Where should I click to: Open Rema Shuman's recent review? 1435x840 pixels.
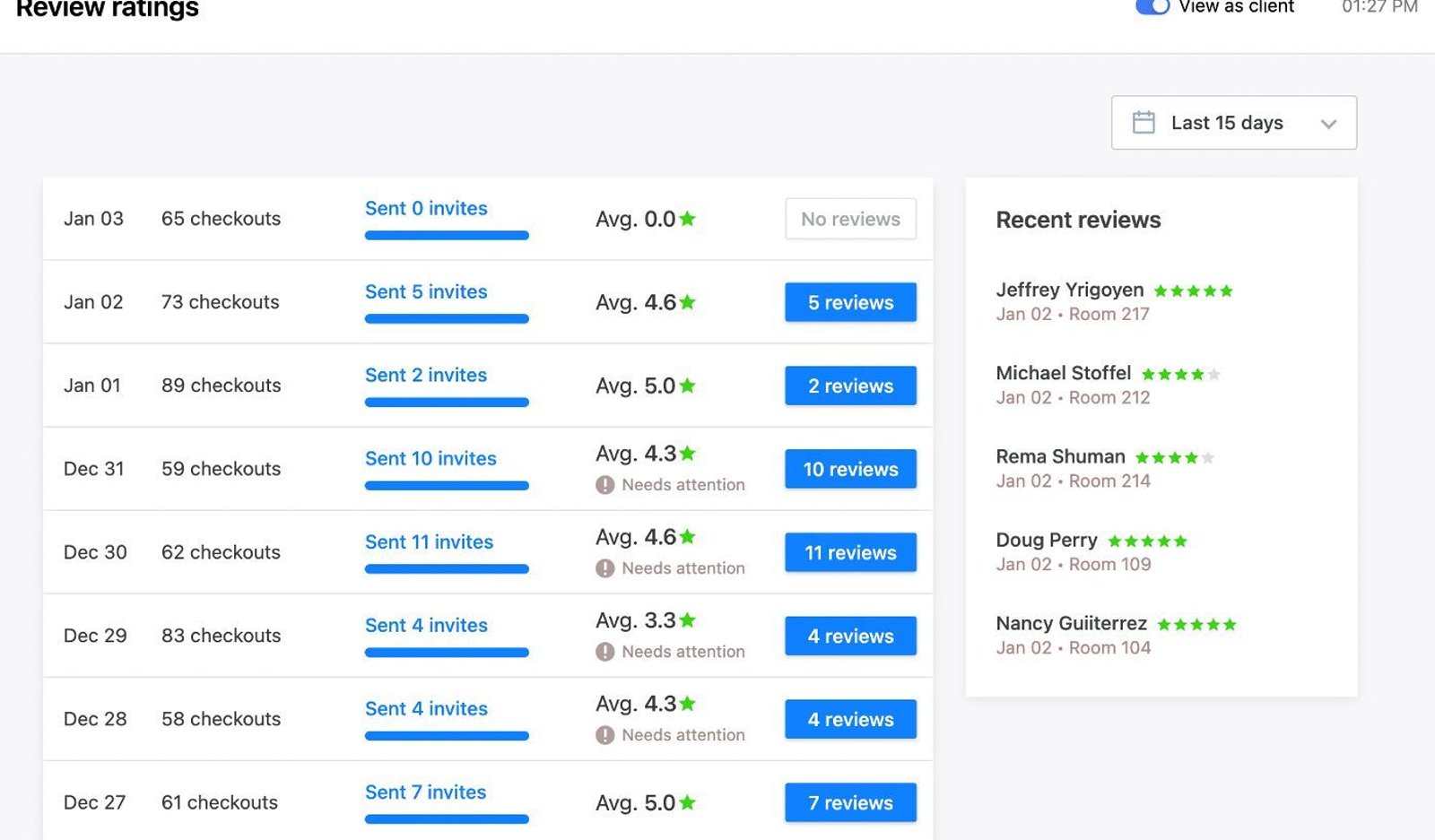pyautogui.click(x=1106, y=468)
